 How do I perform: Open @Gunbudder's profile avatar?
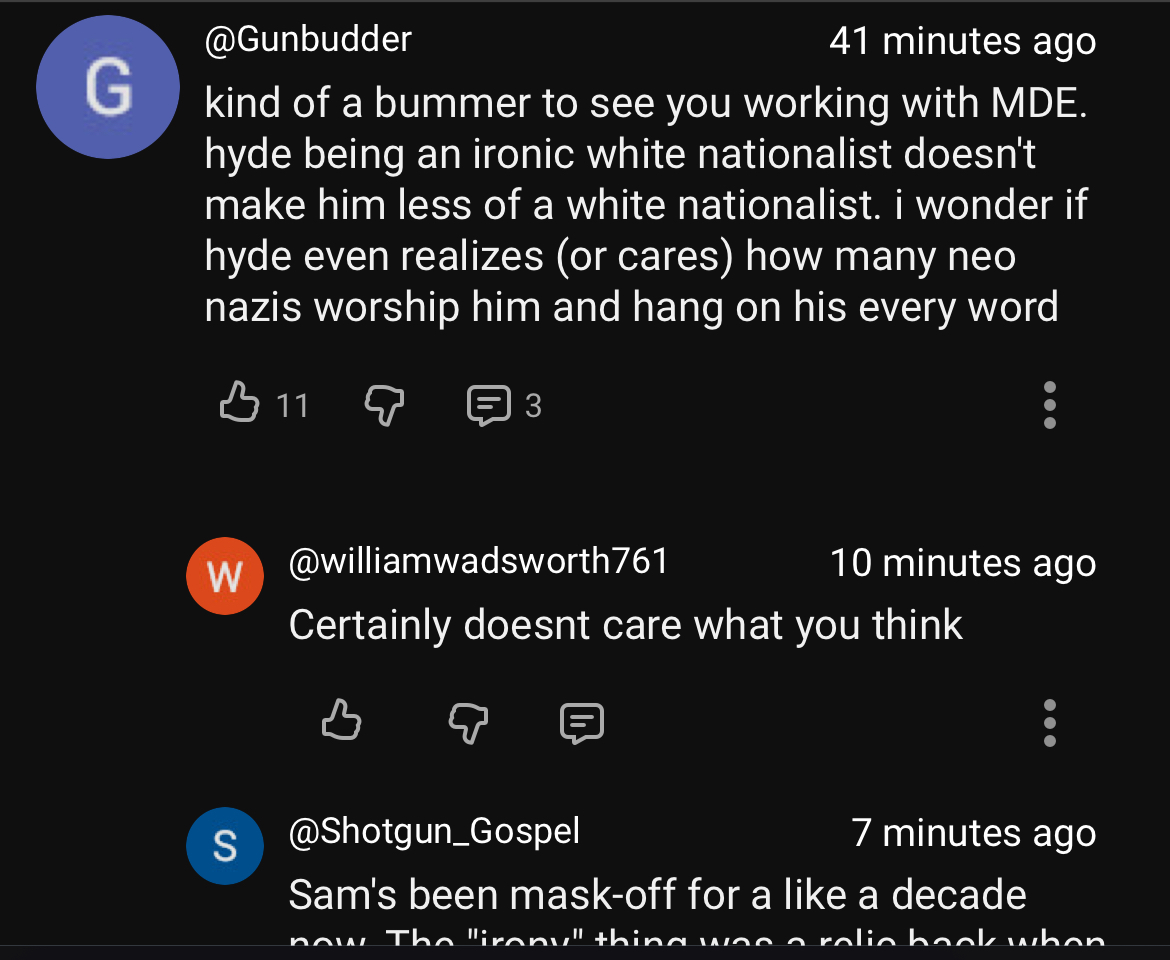coord(108,87)
